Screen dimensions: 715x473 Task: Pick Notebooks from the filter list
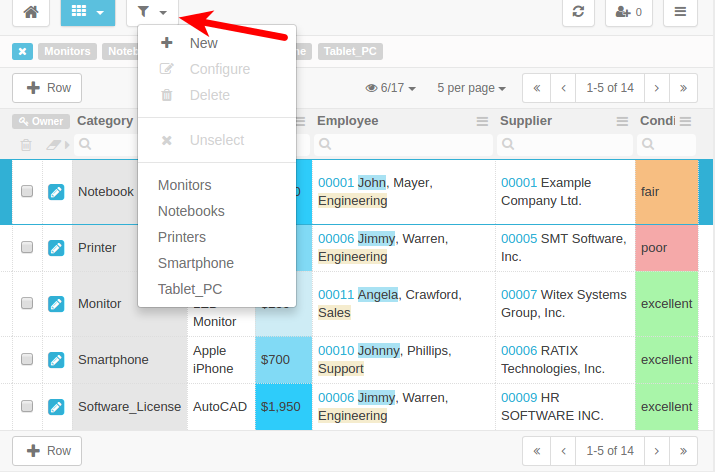[x=217, y=211]
